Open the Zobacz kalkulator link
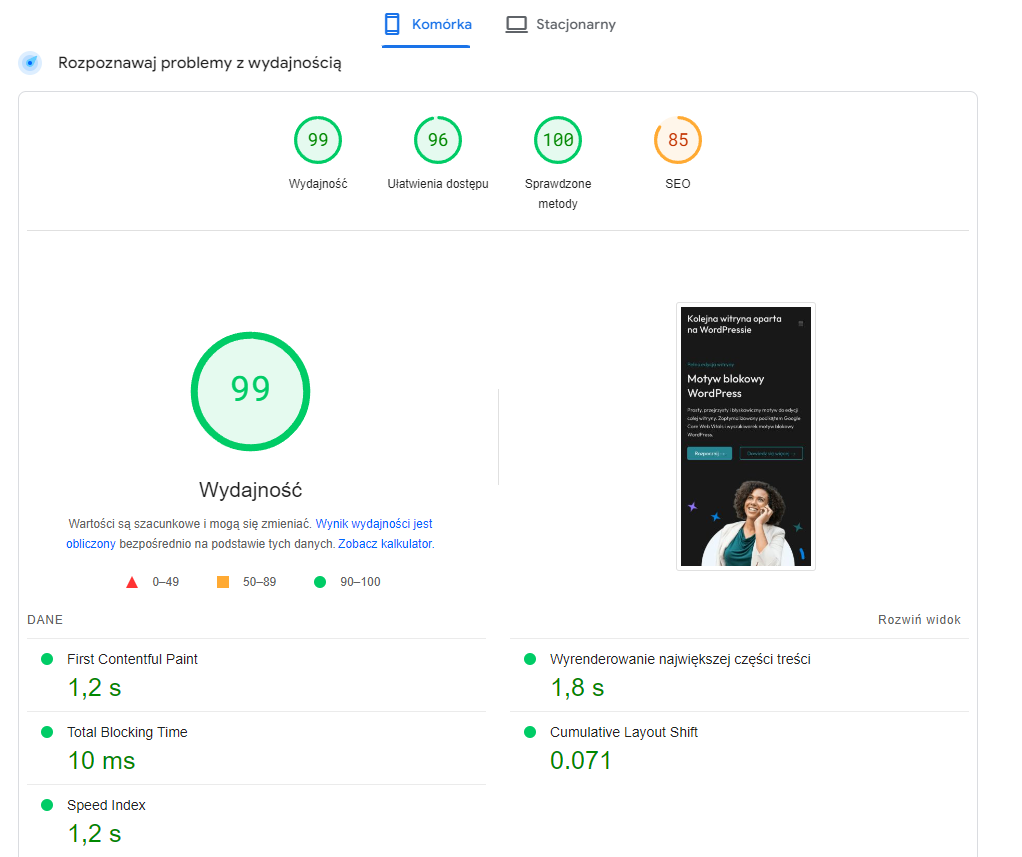Screen dimensions: 1022x857 (x=385, y=544)
